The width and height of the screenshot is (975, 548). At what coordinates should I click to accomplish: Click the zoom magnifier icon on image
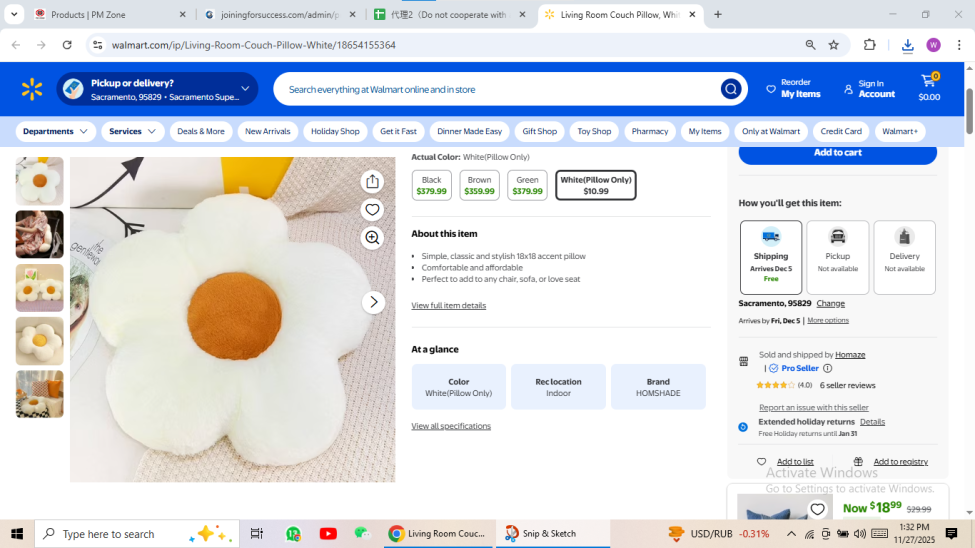coord(372,237)
